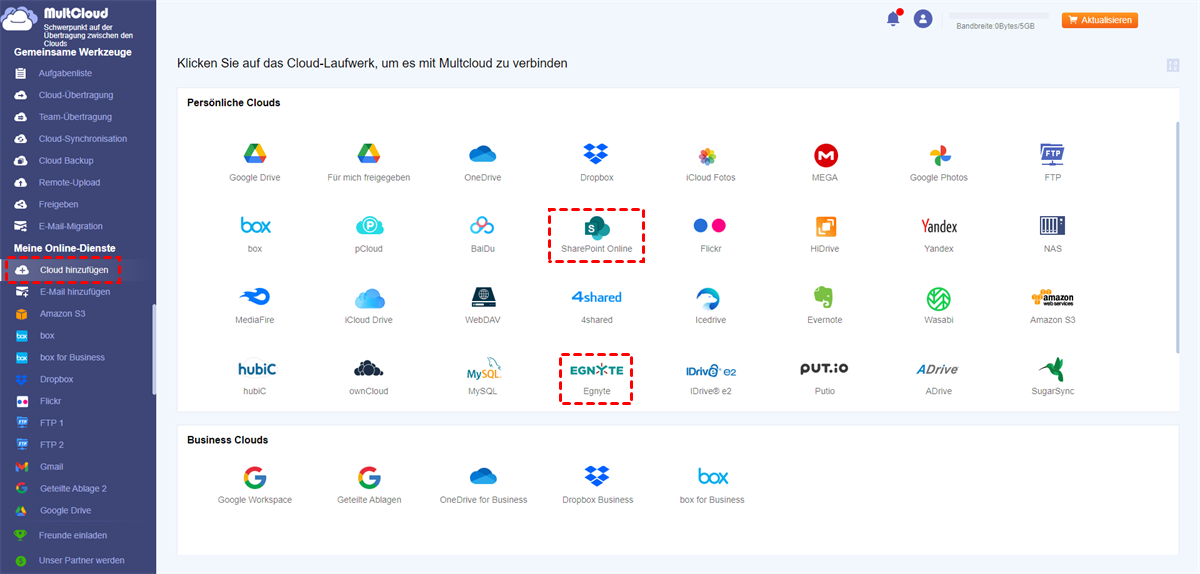
Task: Choose ownCloud icon
Action: [369, 369]
